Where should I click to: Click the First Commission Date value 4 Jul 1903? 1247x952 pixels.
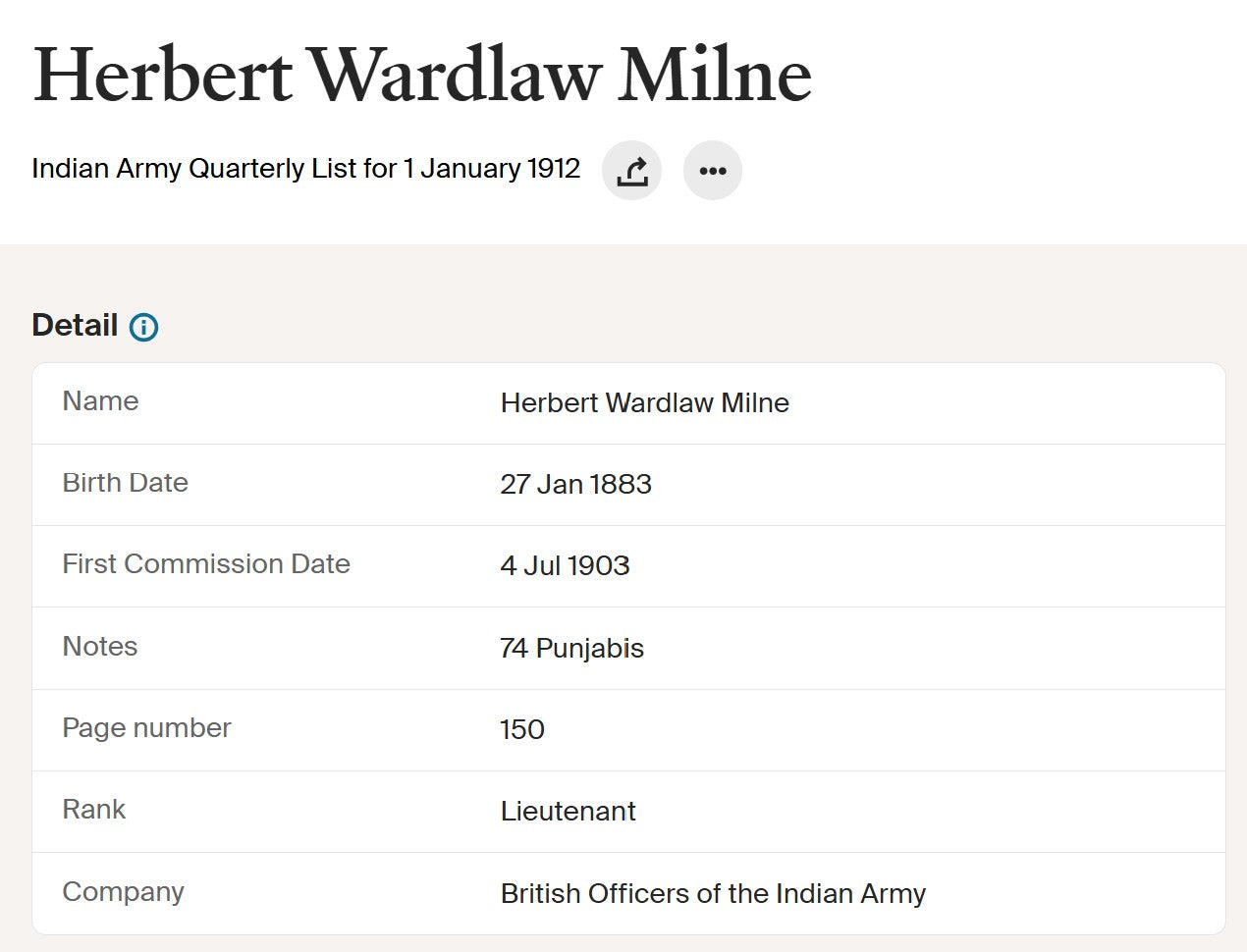pos(565,565)
